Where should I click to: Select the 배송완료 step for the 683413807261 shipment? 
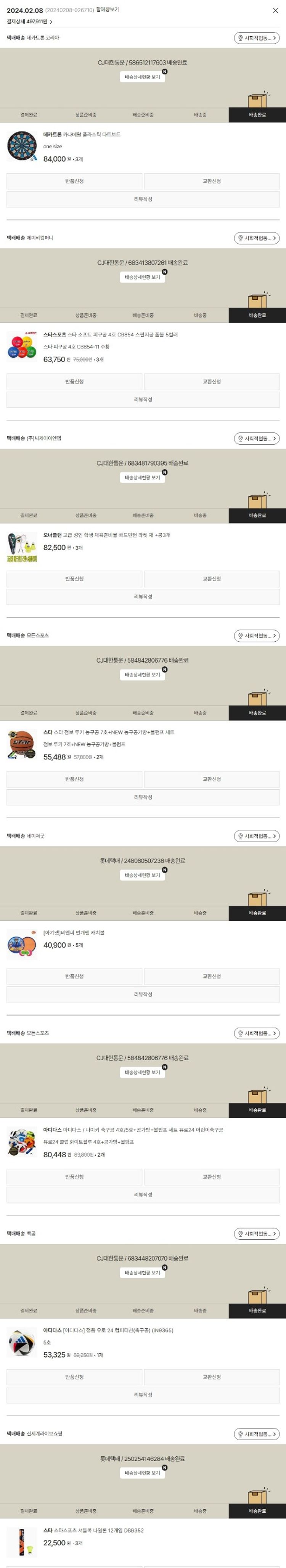click(257, 315)
